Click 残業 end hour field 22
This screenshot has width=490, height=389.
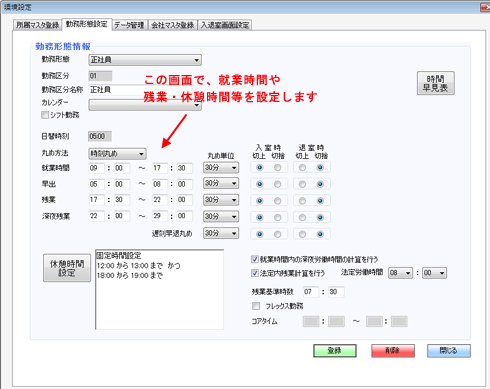click(x=160, y=200)
